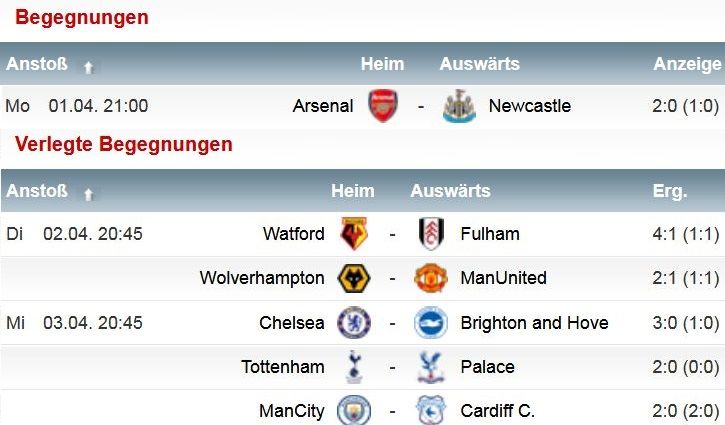Open the Watford club crest
Screen dimensions: 725x425
click(354, 234)
